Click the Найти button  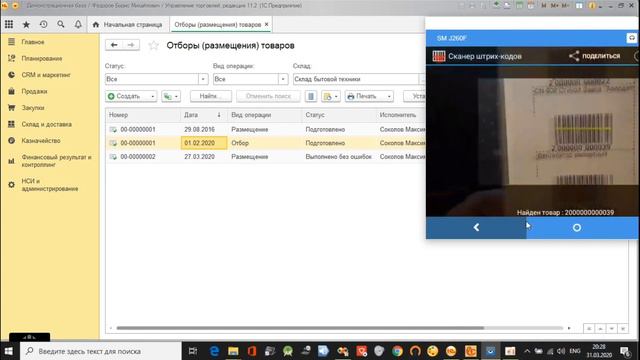211,96
